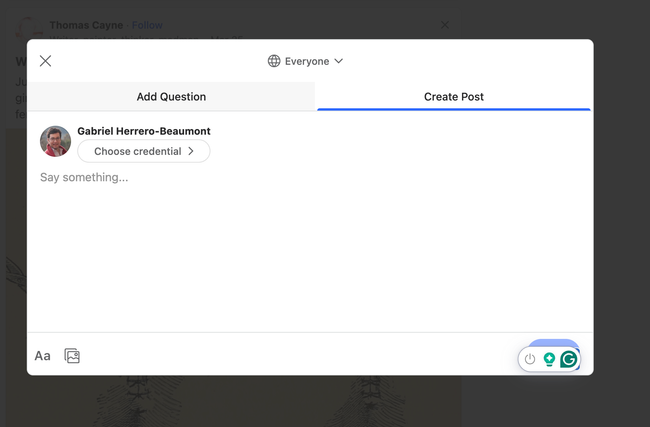Click the arrow inside Choose credential
Viewport: 650px width, 427px height.
click(190, 151)
